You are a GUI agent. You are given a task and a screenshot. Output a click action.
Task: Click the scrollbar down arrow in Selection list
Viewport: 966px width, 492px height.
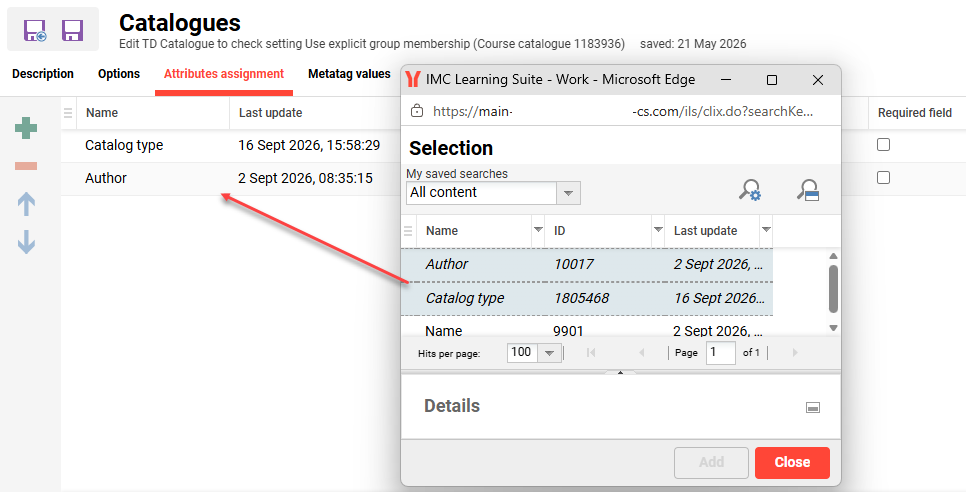834,328
